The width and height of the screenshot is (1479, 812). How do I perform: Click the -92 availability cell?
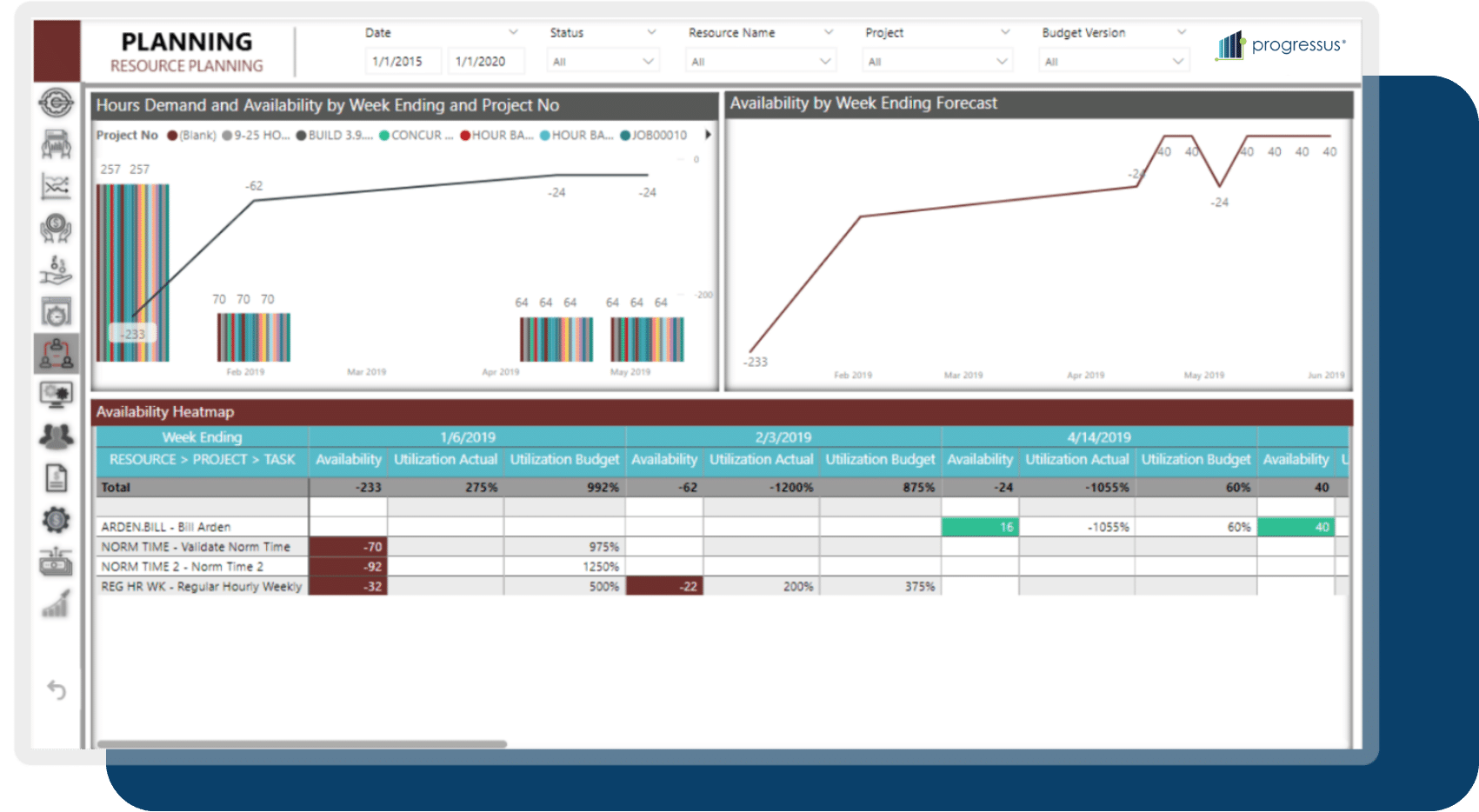point(348,567)
